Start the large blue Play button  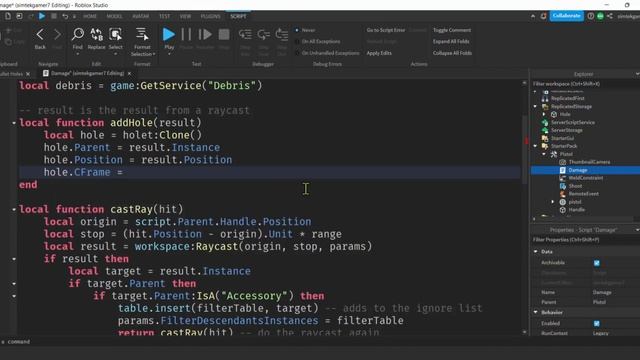(169, 34)
